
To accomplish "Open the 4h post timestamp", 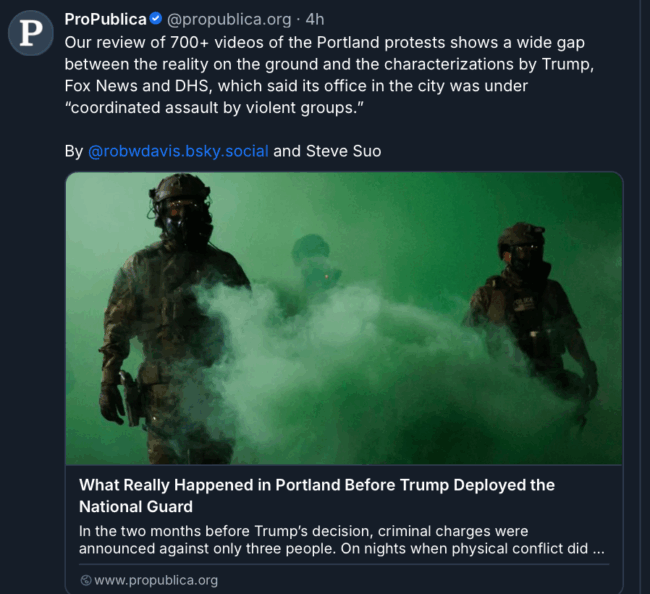I will 315,19.
